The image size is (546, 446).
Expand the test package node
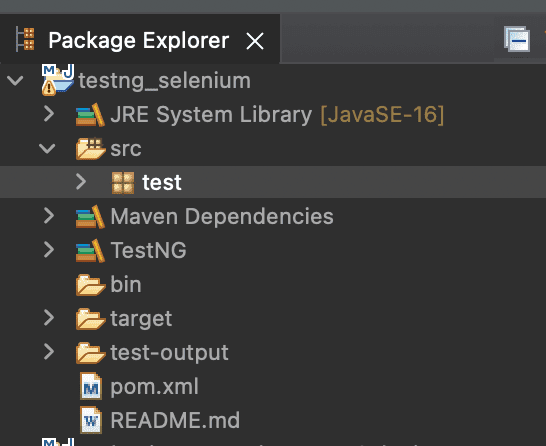tap(81, 182)
